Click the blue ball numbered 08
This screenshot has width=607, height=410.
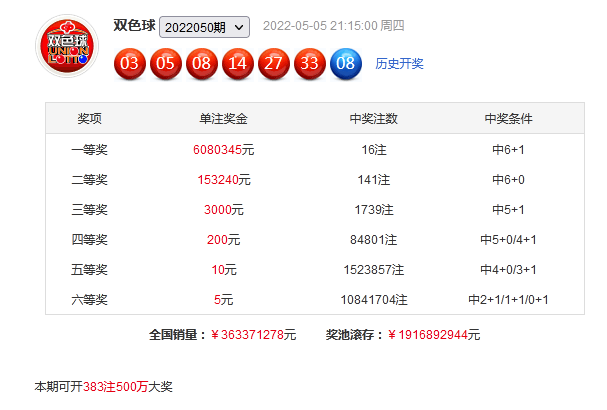tap(346, 64)
